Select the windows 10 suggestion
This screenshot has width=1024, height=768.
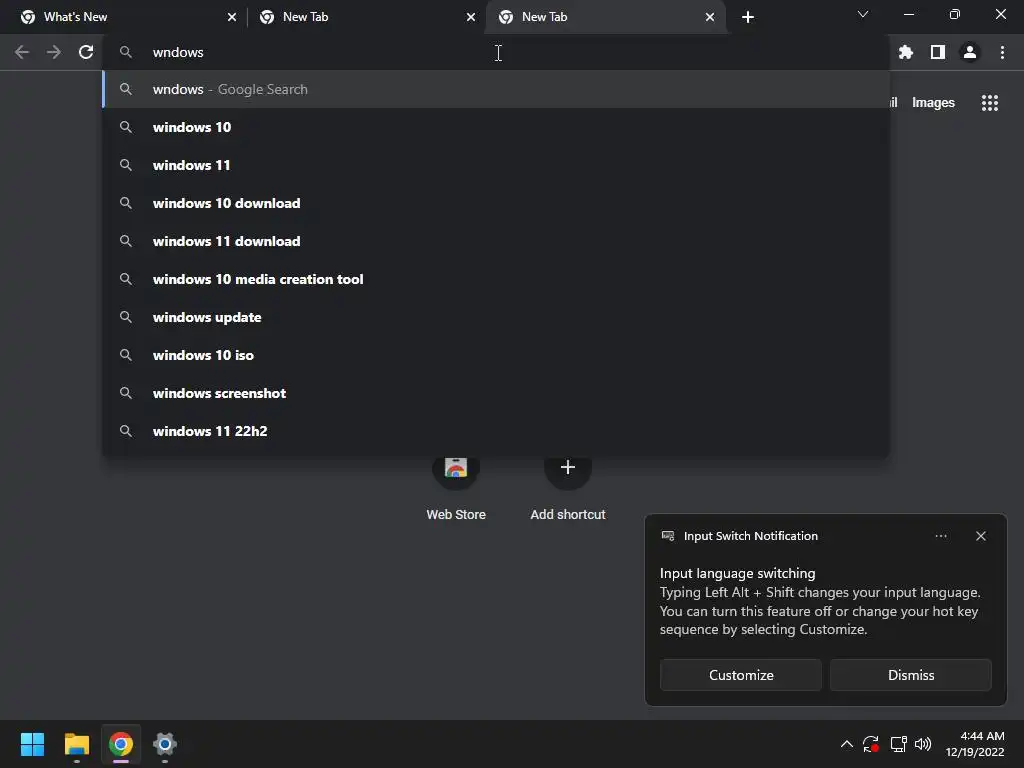coord(496,127)
